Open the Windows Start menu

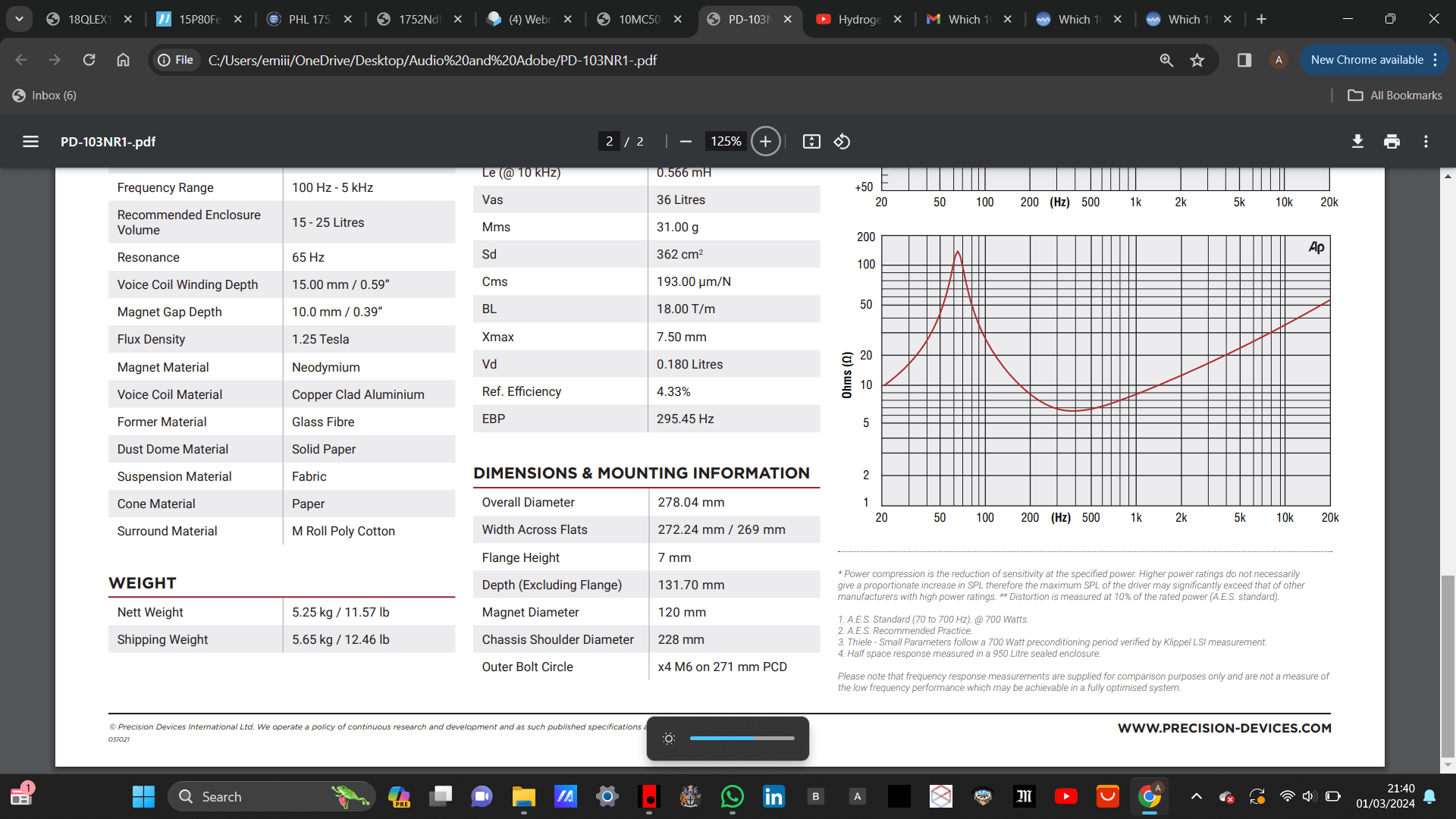[143, 796]
